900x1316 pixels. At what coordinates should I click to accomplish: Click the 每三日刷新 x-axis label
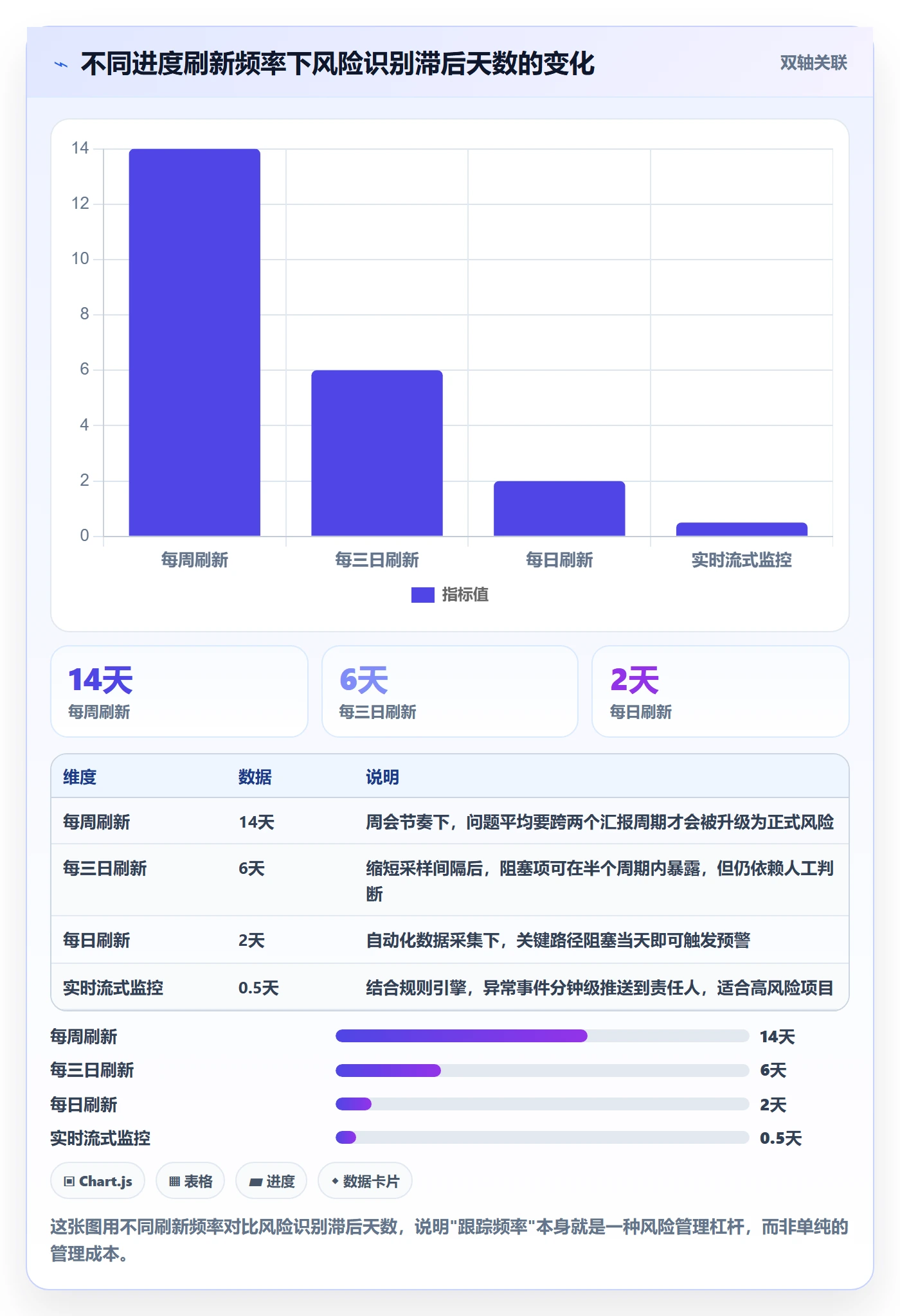click(x=377, y=560)
